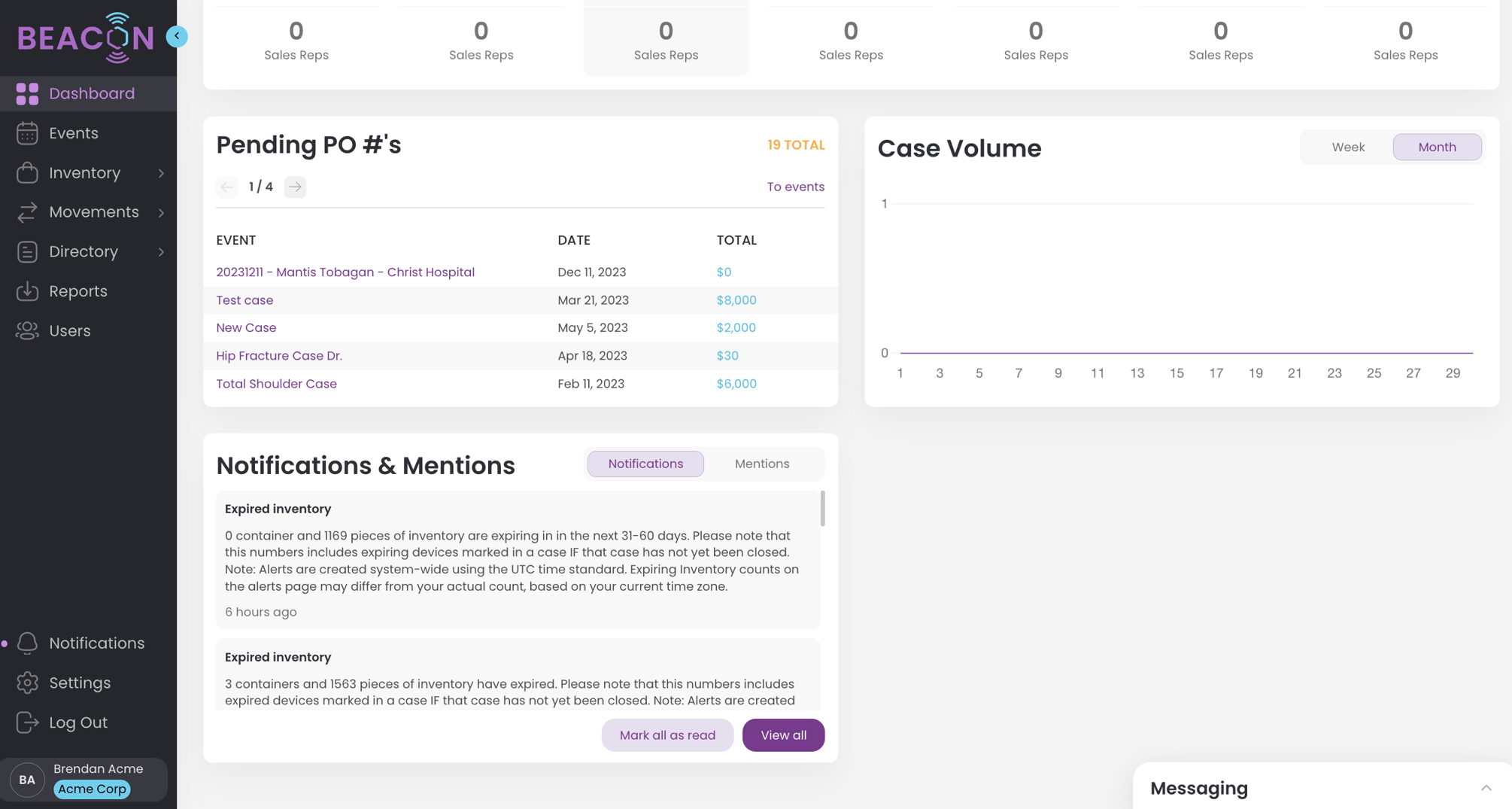
Task: Collapse the sidebar with the blue arrow
Action: (x=177, y=35)
